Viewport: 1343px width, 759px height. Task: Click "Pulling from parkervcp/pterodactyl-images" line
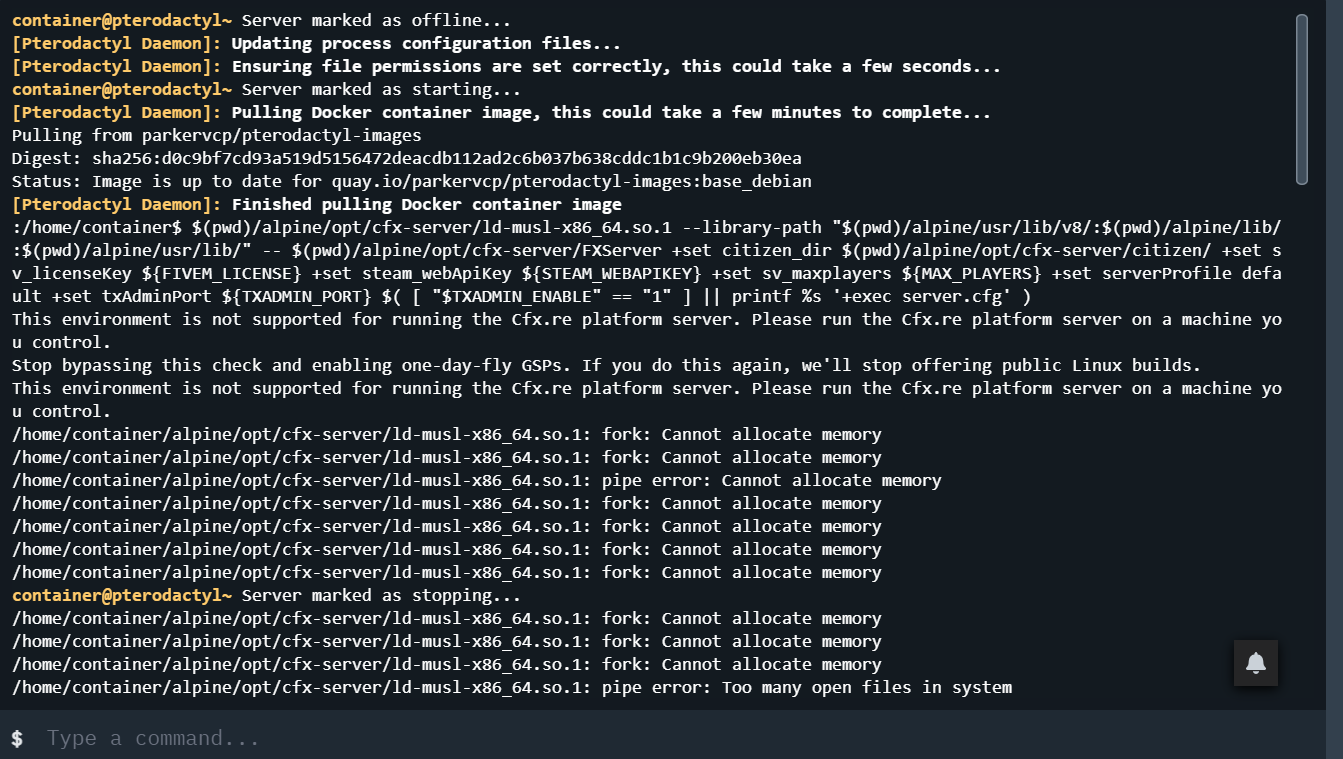coord(217,135)
